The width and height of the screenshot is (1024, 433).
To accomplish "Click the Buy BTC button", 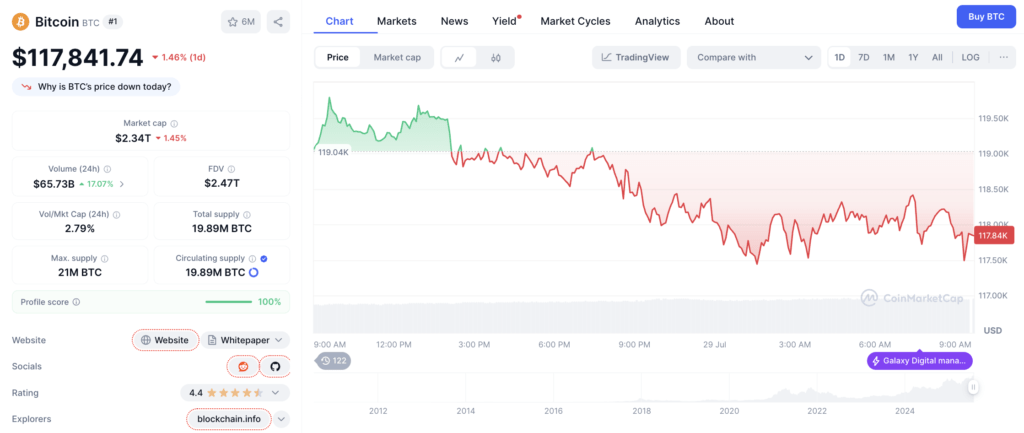I will click(986, 16).
